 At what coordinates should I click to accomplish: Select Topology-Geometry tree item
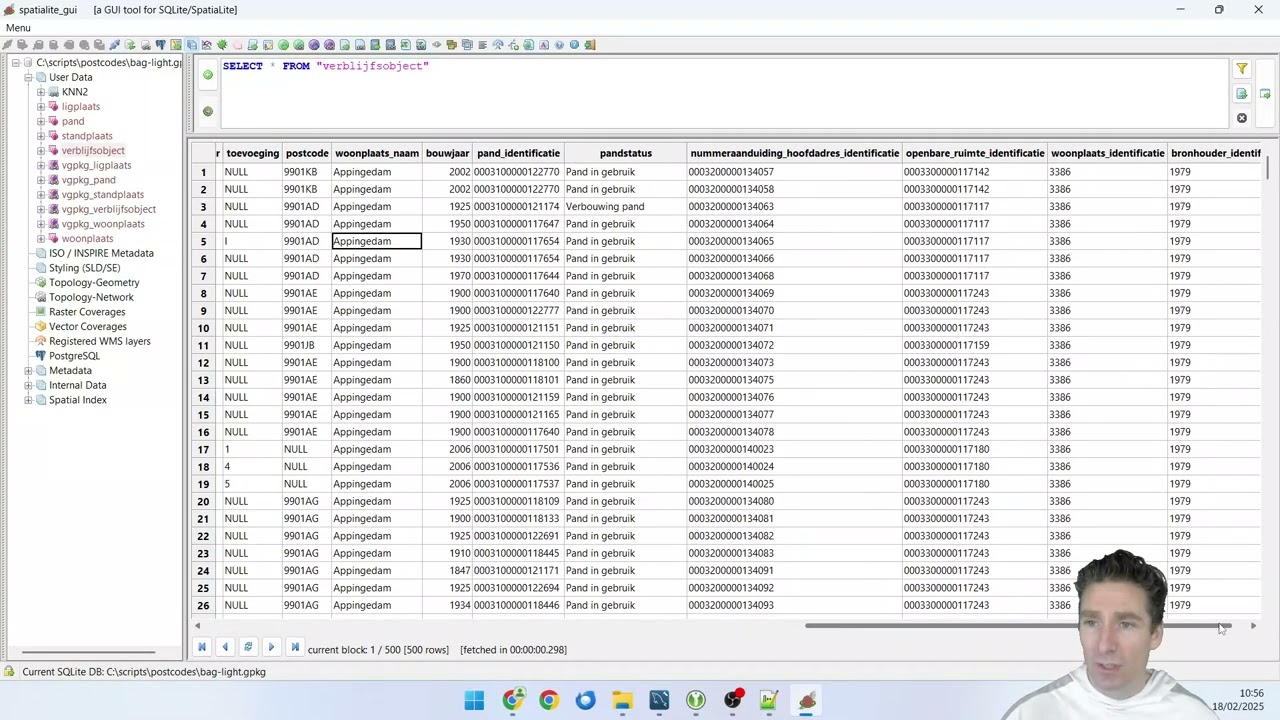94,282
